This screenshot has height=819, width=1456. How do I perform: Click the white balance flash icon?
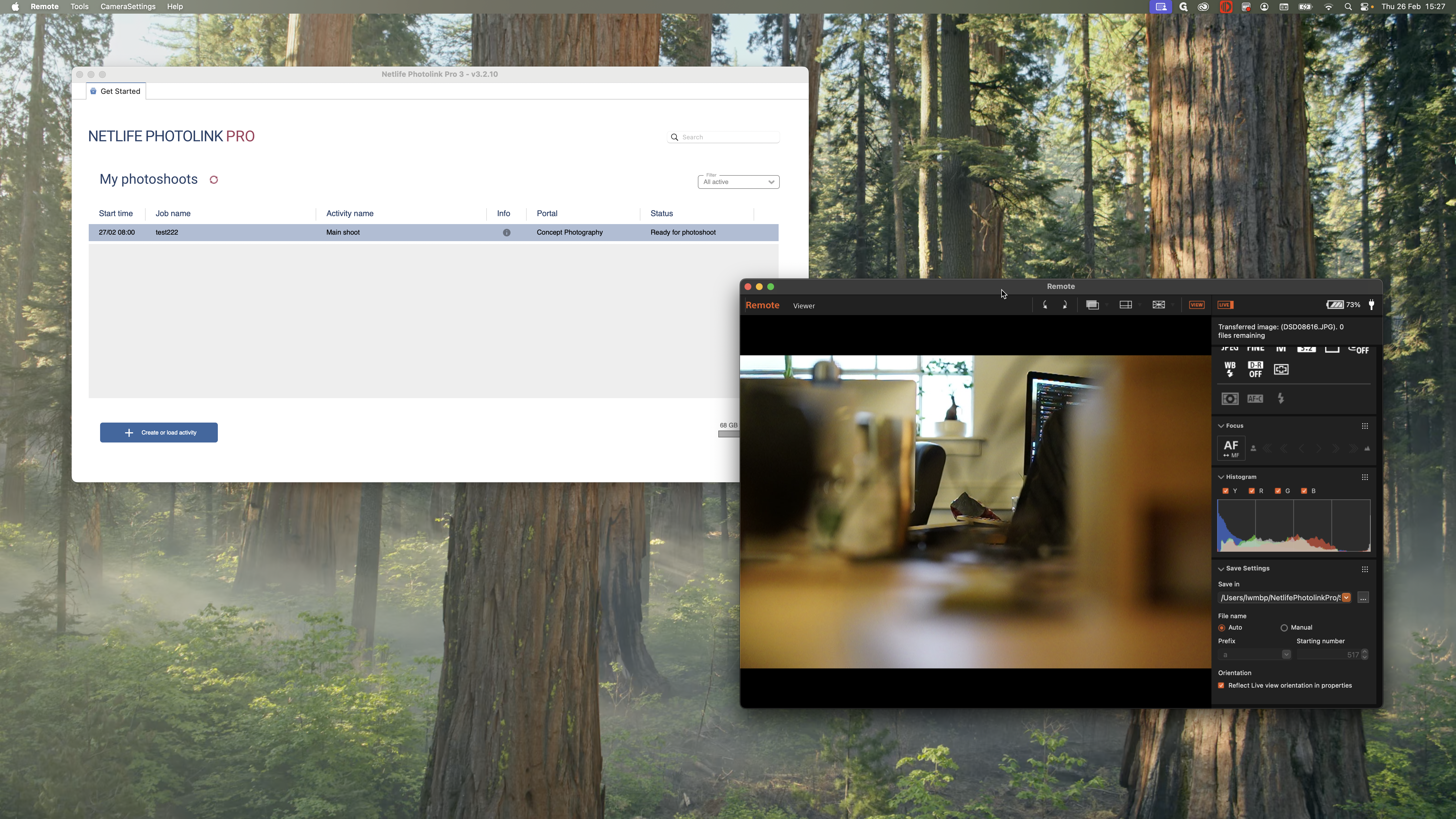point(1229,369)
